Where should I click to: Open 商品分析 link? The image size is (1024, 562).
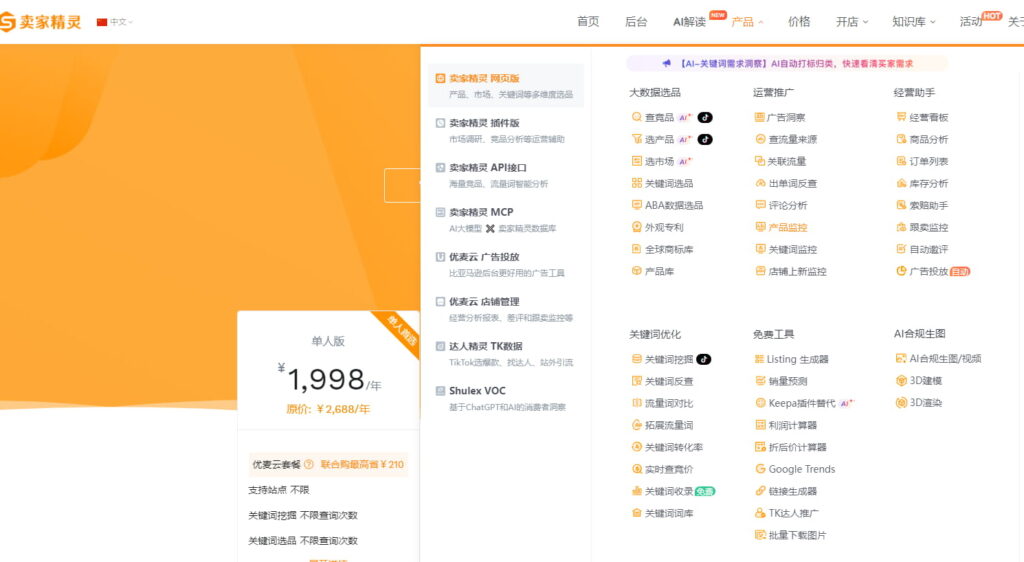(929, 139)
